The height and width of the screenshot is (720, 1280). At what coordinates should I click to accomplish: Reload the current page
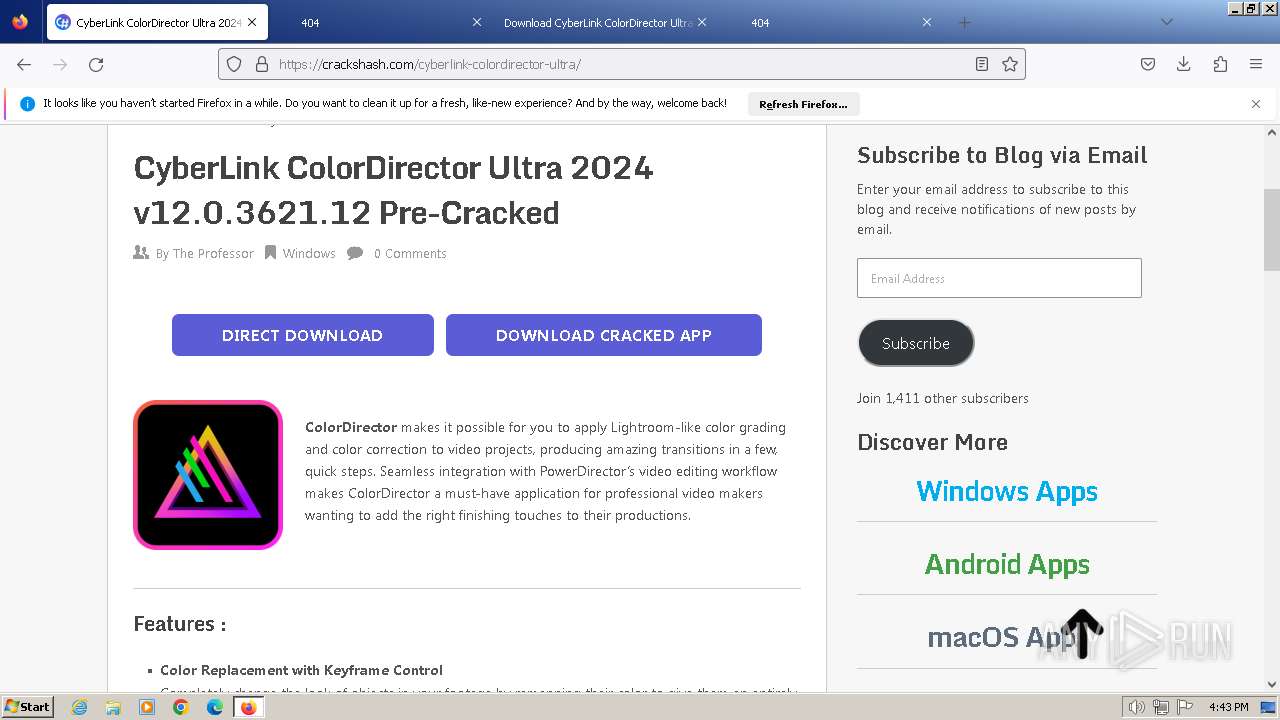(x=96, y=64)
